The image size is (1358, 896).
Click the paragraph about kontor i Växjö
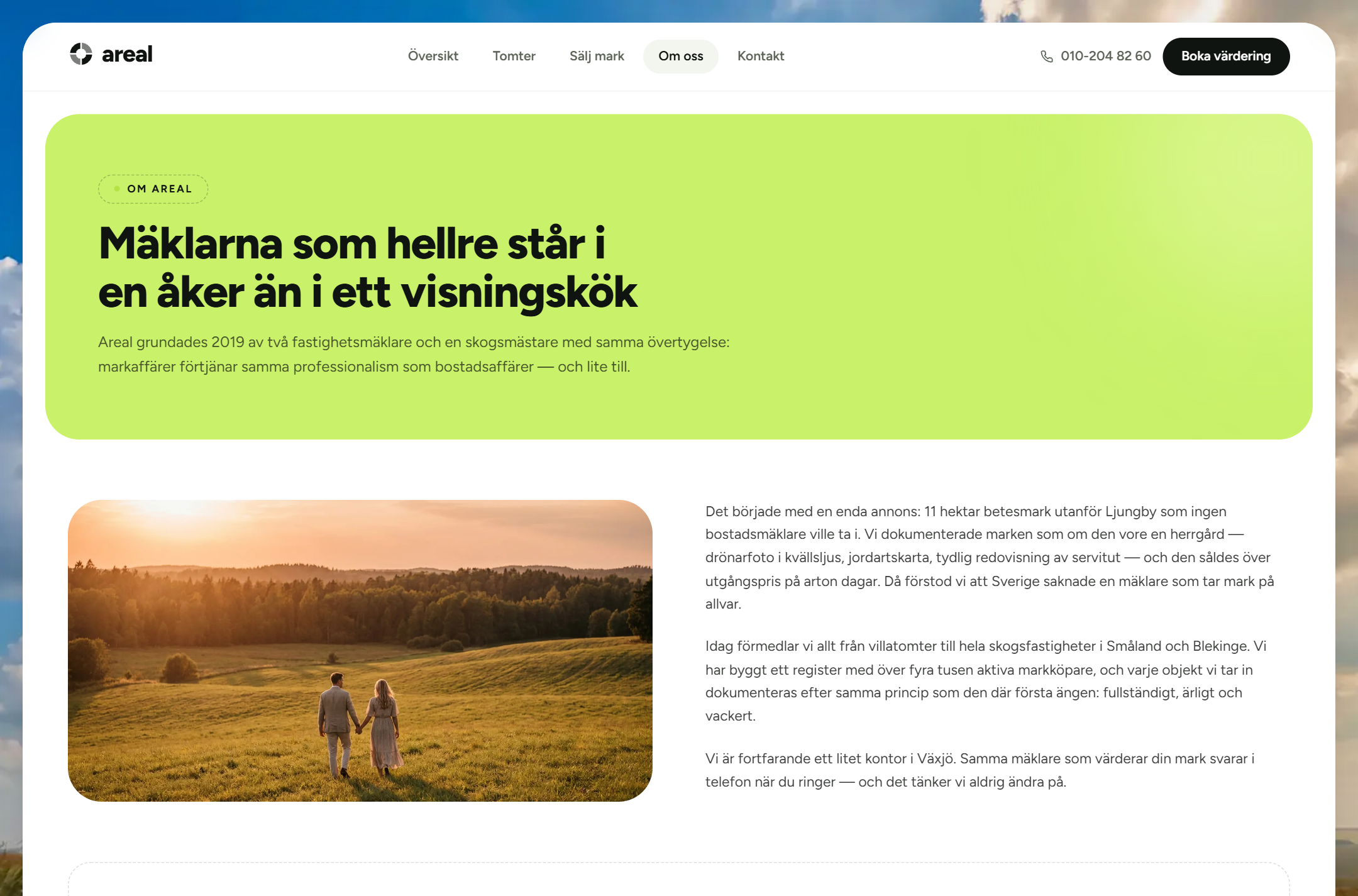[981, 770]
